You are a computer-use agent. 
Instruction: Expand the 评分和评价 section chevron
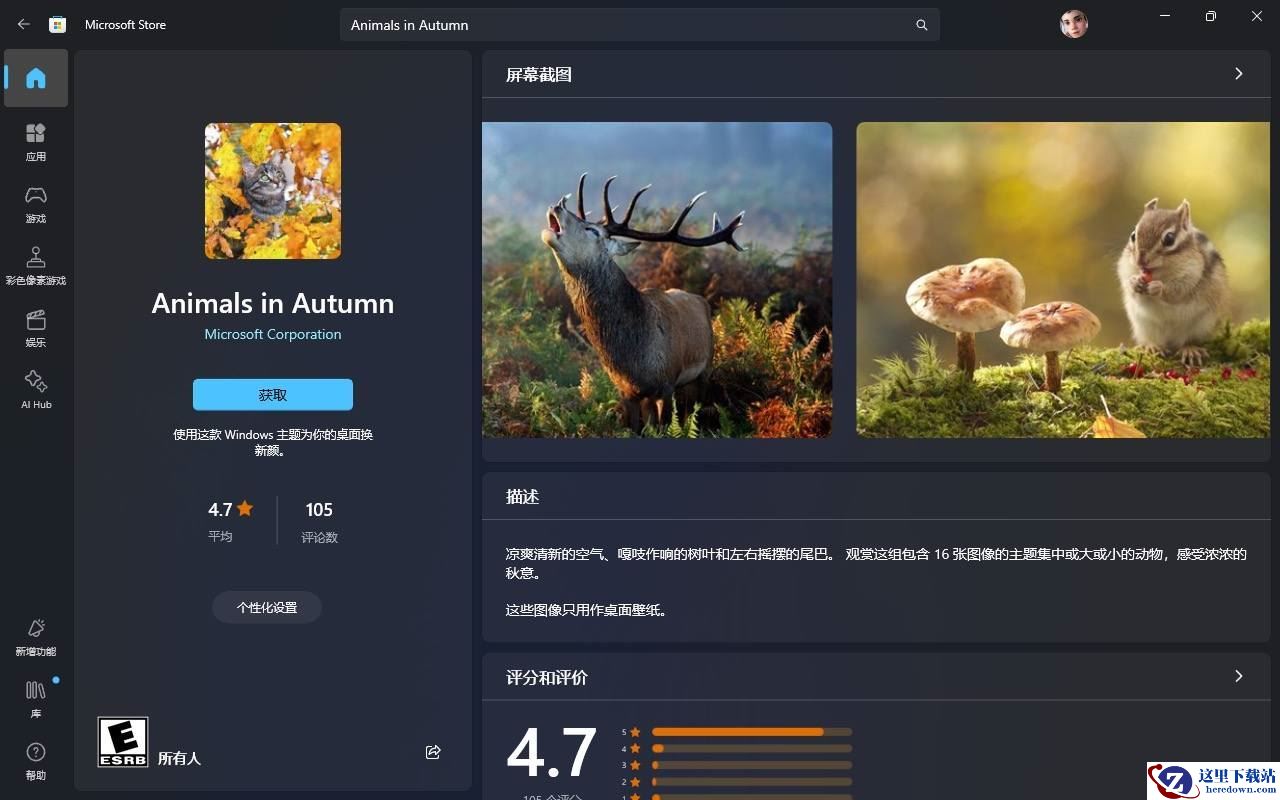coord(1239,677)
